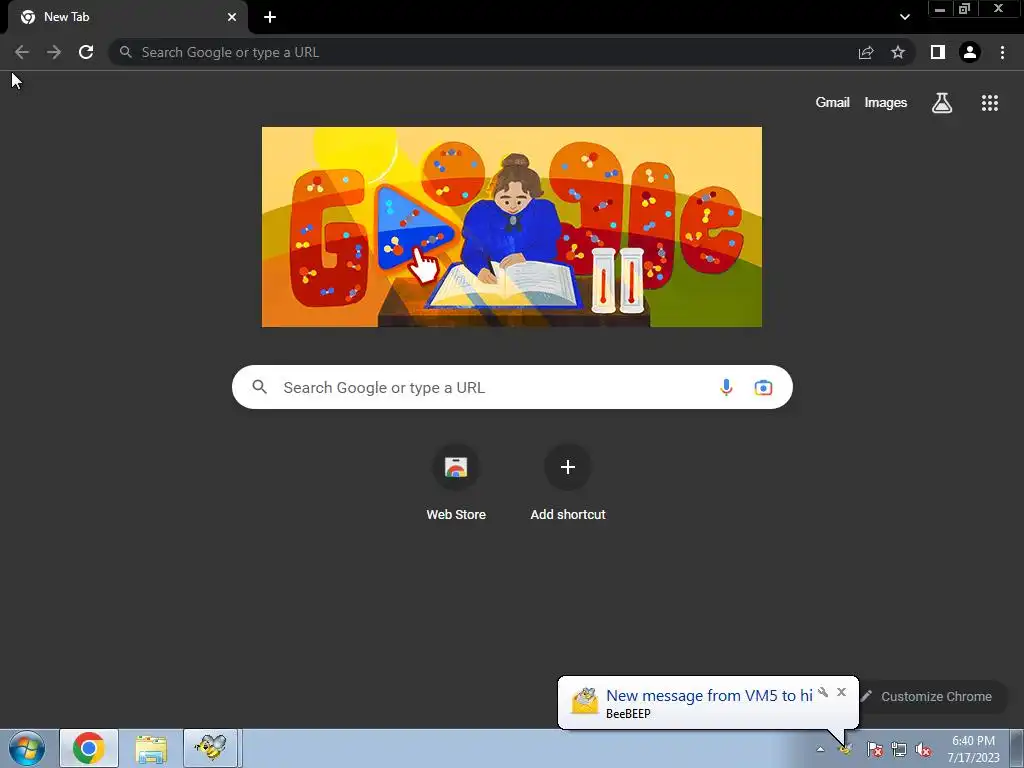Open BeeBEEP from the taskbar

210,748
